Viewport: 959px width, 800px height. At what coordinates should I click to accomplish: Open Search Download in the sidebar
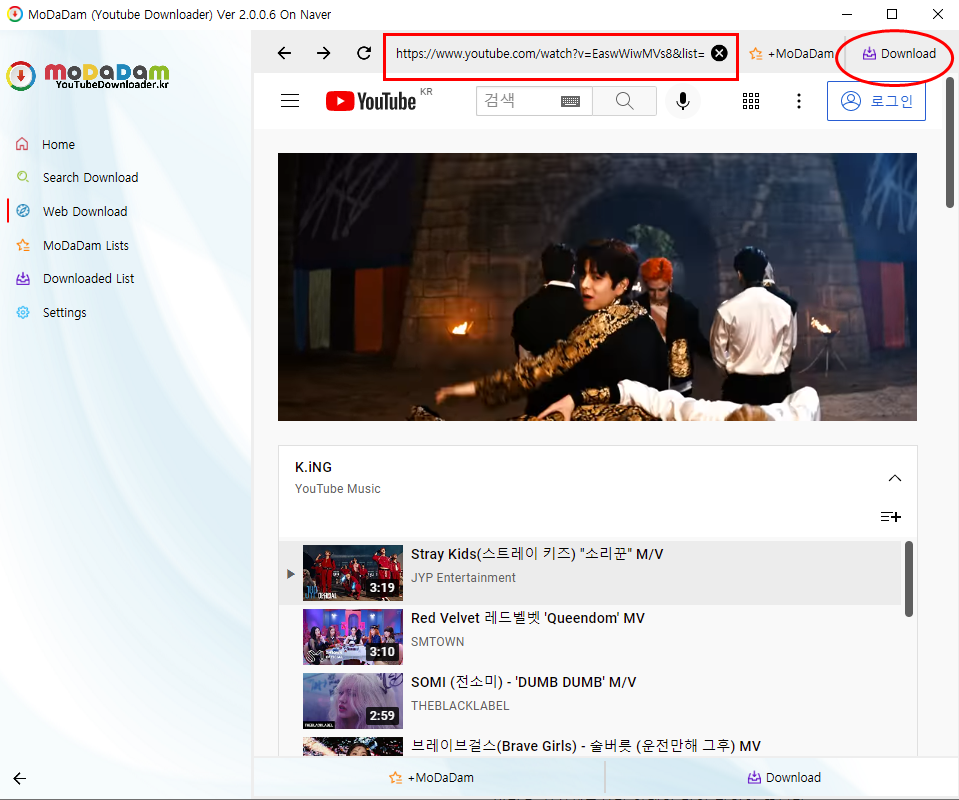coord(91,177)
